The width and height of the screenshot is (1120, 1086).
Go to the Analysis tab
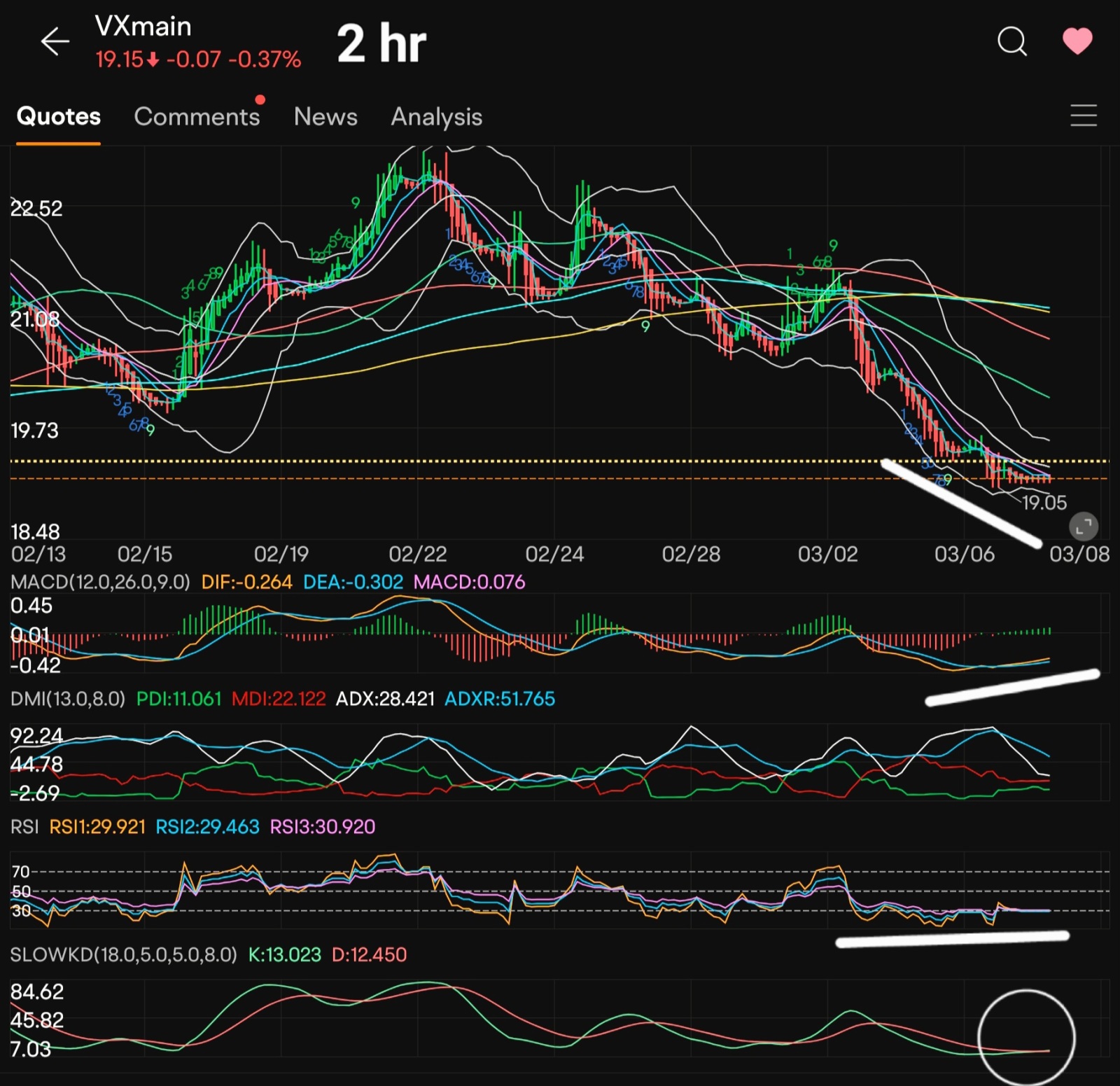point(437,117)
